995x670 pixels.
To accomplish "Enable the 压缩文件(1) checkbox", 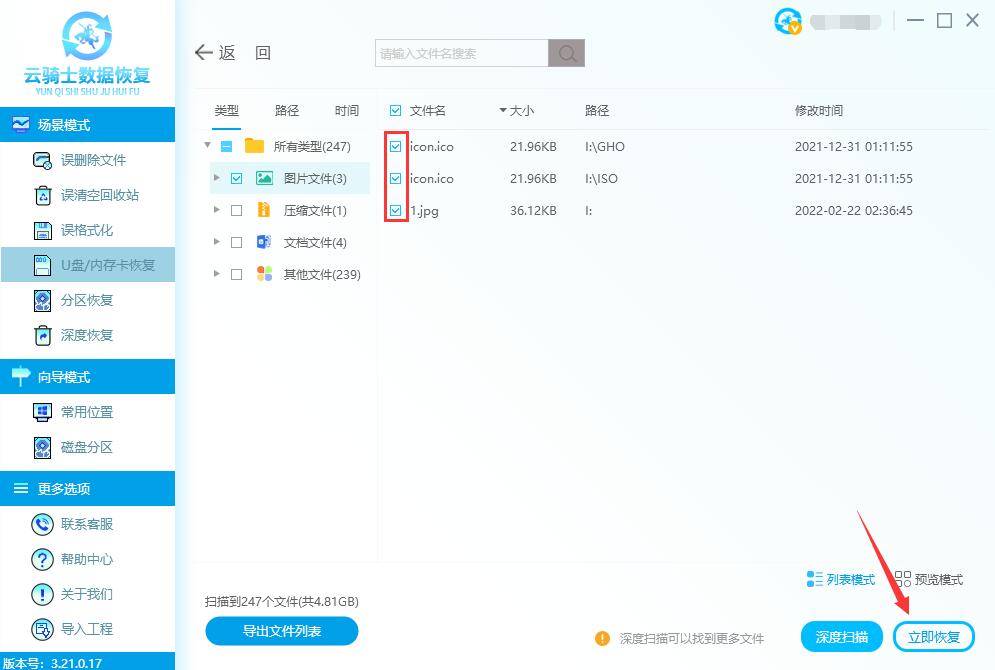I will (236, 211).
